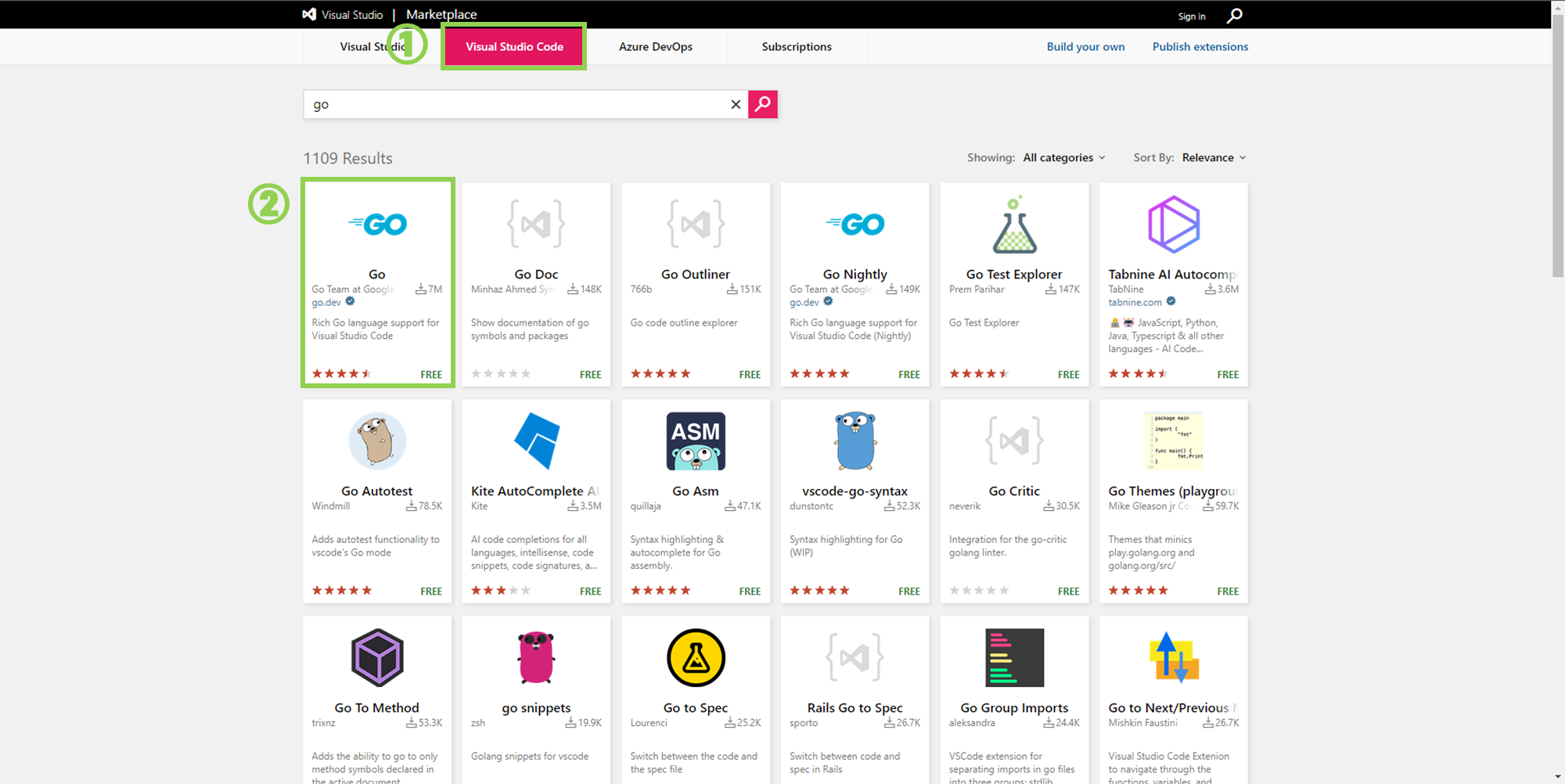Click FREE label on Go Critic card

click(x=1068, y=592)
